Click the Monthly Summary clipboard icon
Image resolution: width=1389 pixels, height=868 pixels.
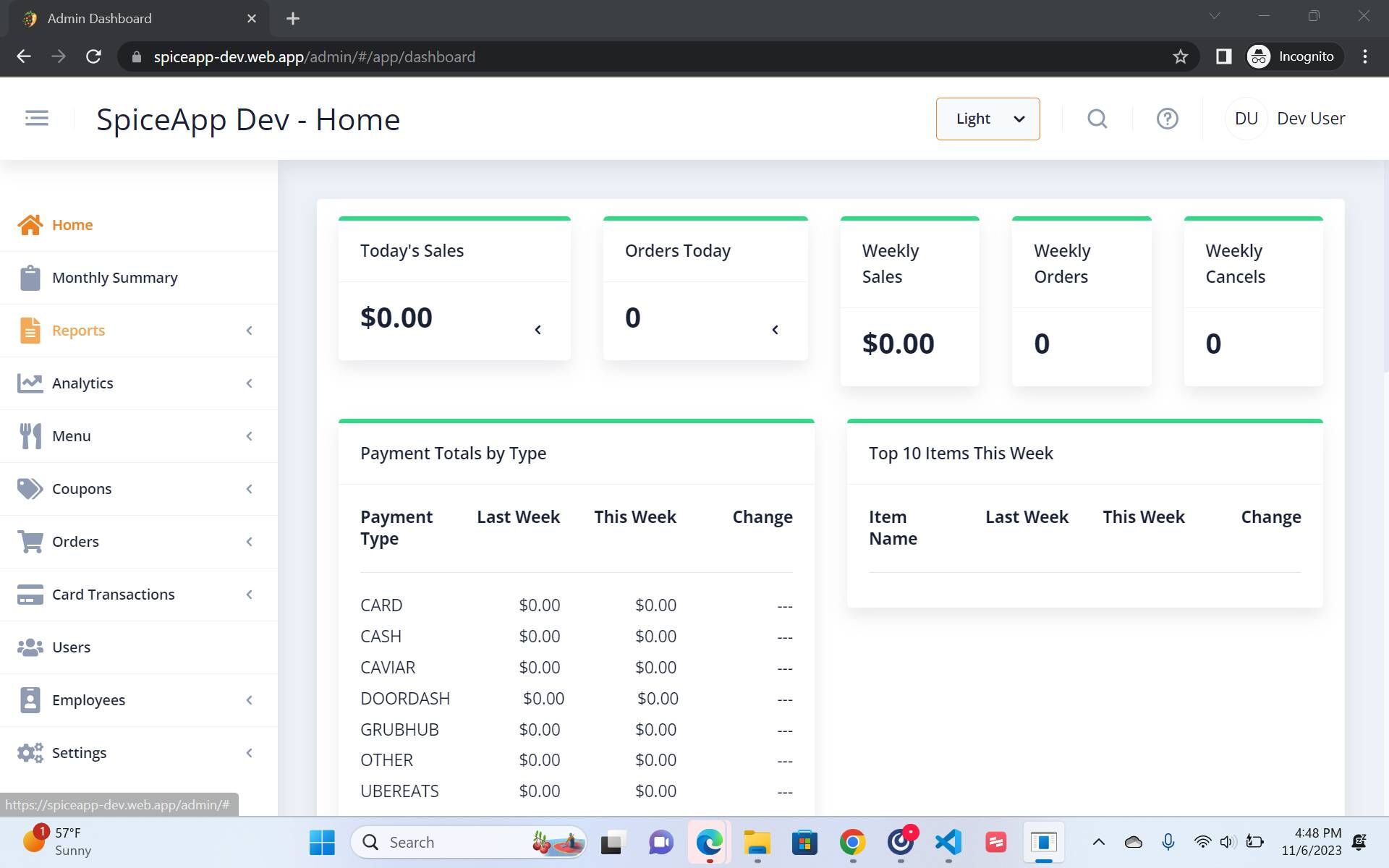[30, 278]
